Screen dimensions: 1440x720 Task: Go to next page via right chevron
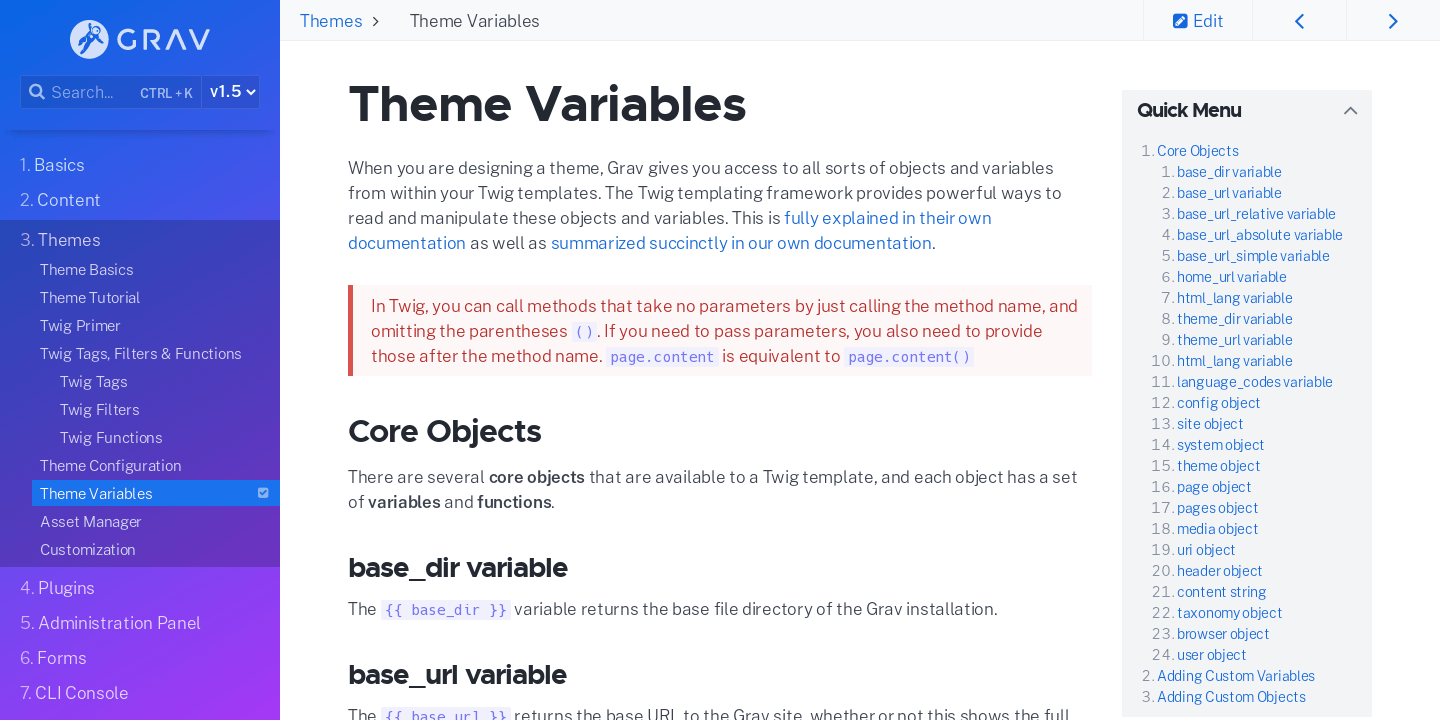click(1393, 20)
